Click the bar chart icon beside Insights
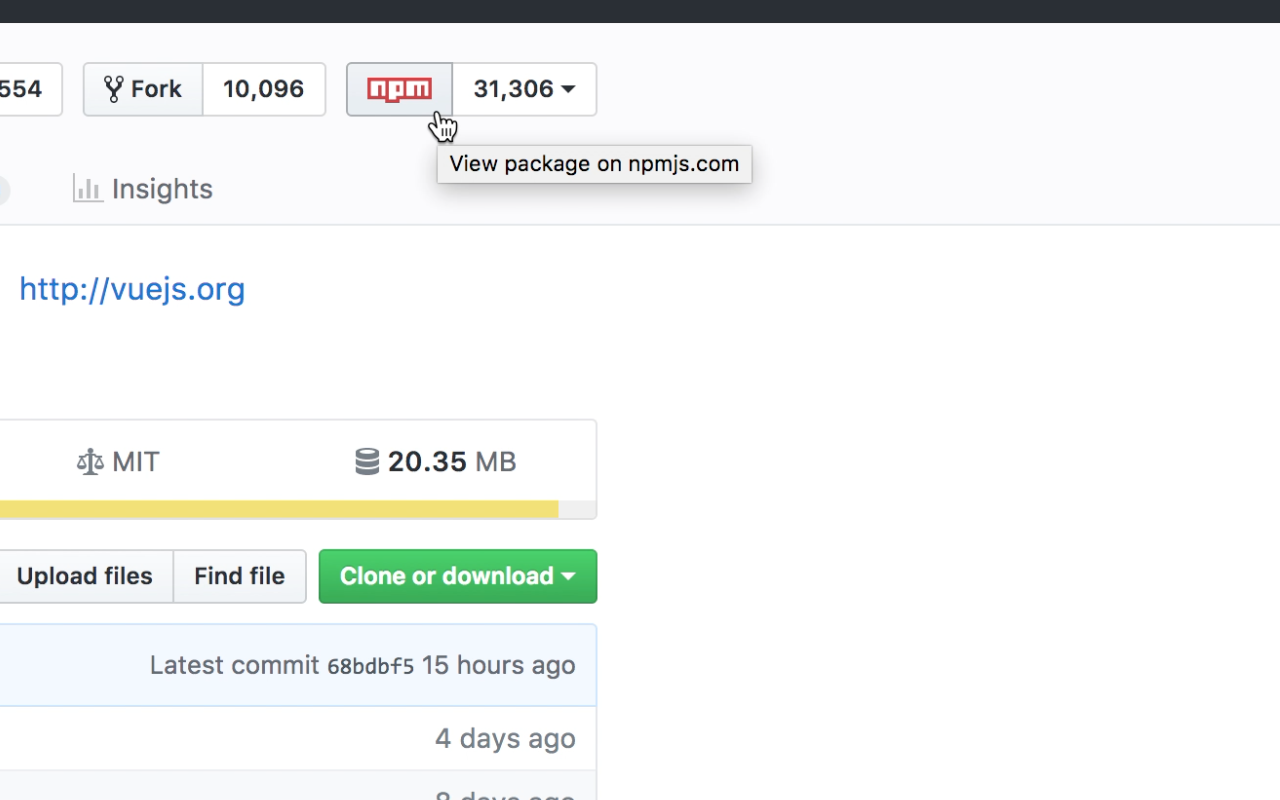This screenshot has height=800, width=1280. coord(88,188)
